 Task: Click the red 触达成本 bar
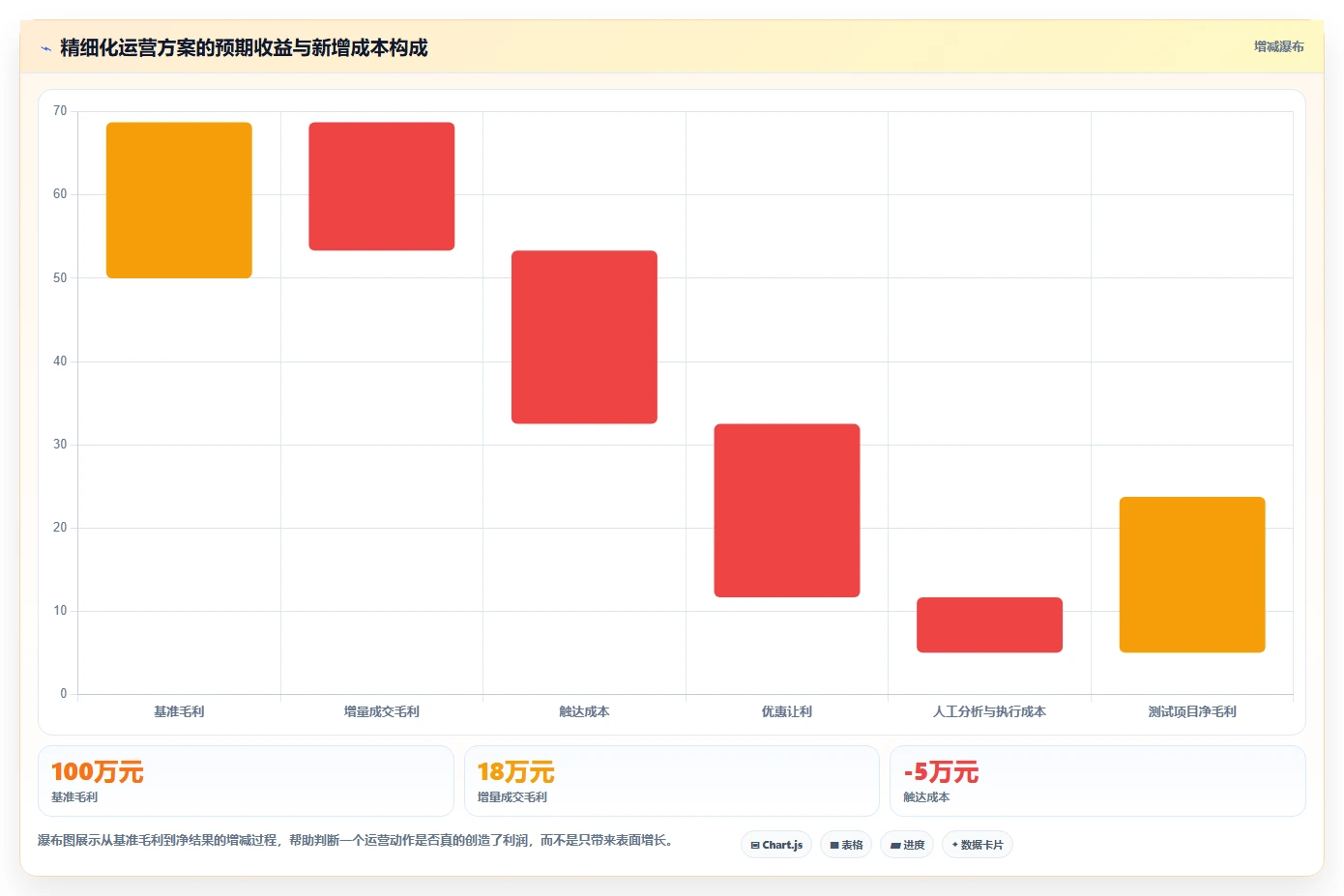pos(584,337)
